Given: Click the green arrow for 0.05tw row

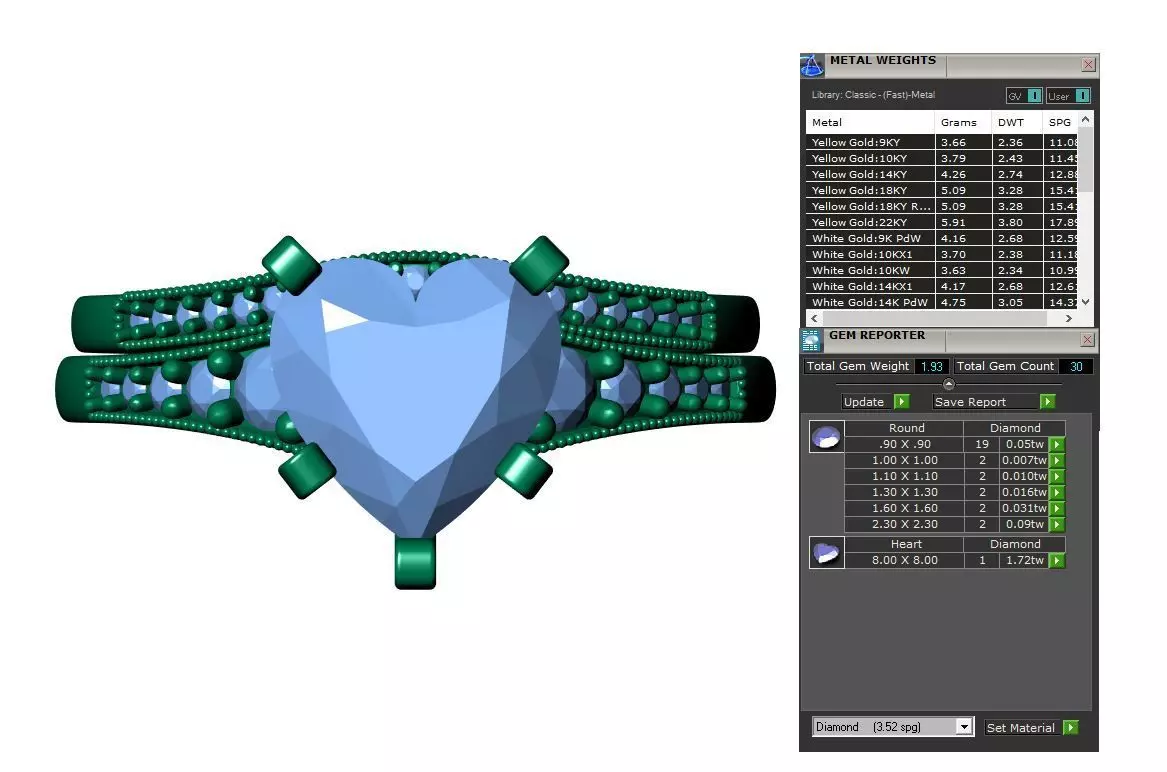Looking at the screenshot, I should pos(1057,444).
